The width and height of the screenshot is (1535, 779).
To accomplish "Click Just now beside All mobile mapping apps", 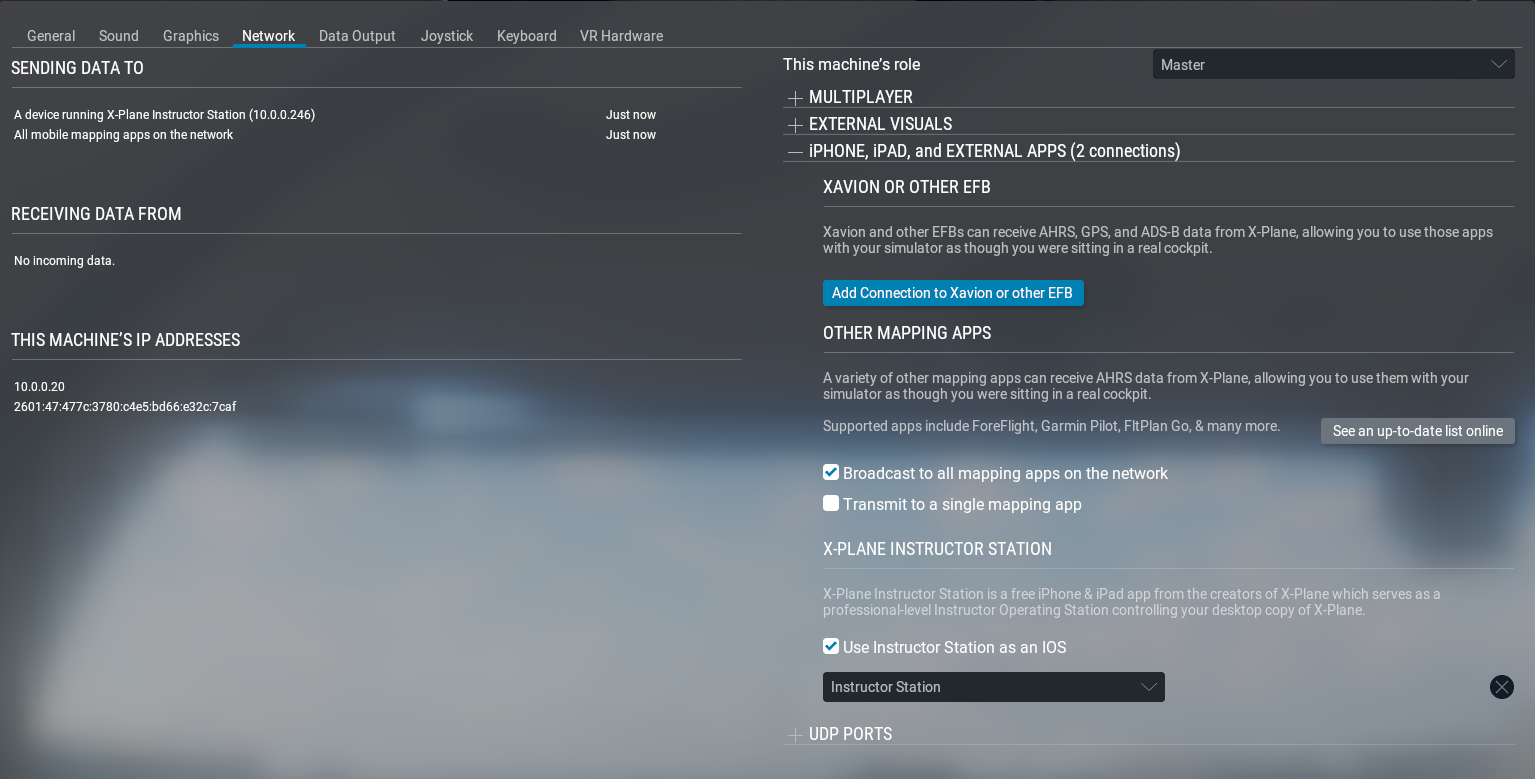I will pyautogui.click(x=631, y=135).
